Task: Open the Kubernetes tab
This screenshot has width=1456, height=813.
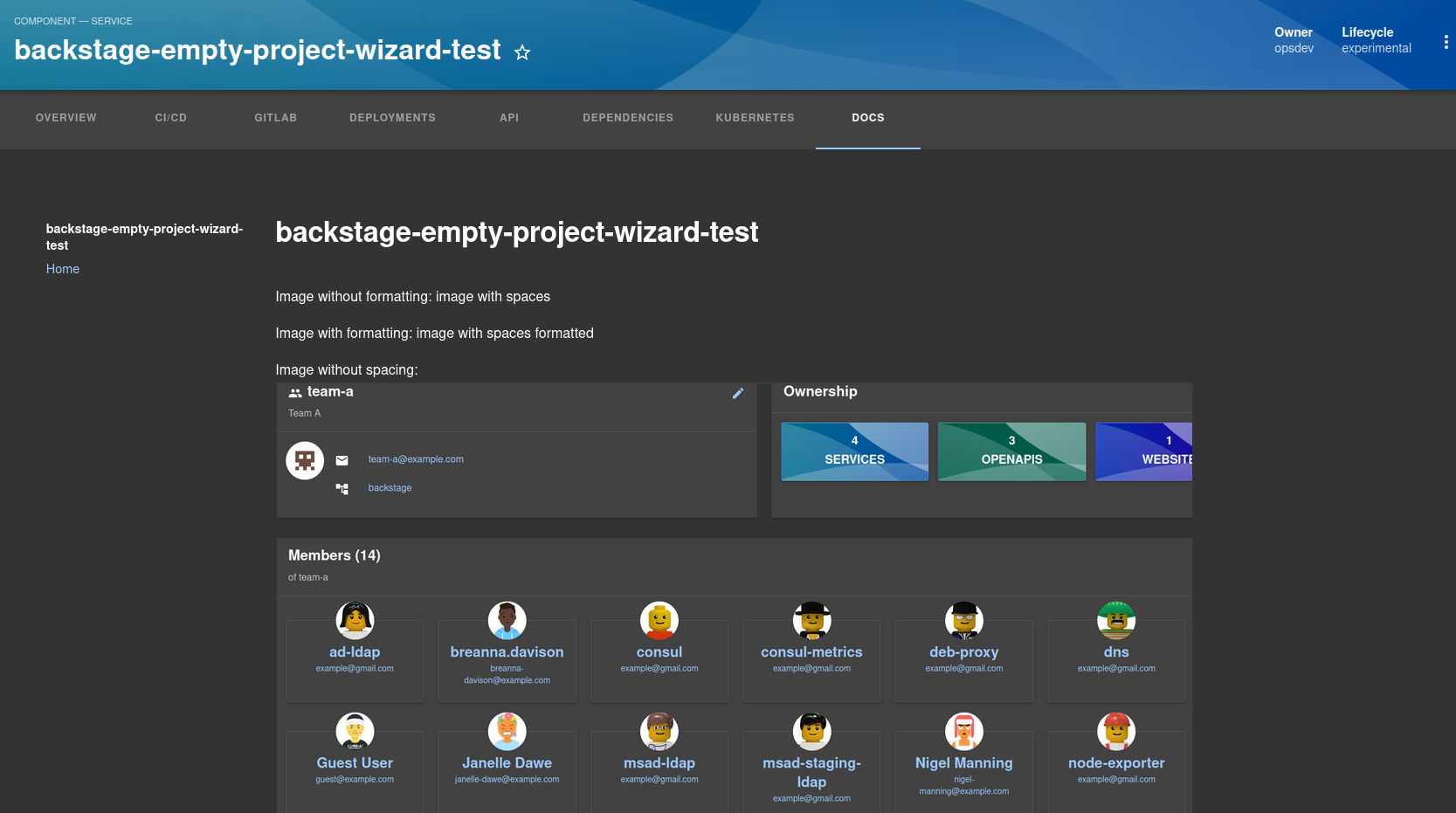Action: click(x=755, y=117)
